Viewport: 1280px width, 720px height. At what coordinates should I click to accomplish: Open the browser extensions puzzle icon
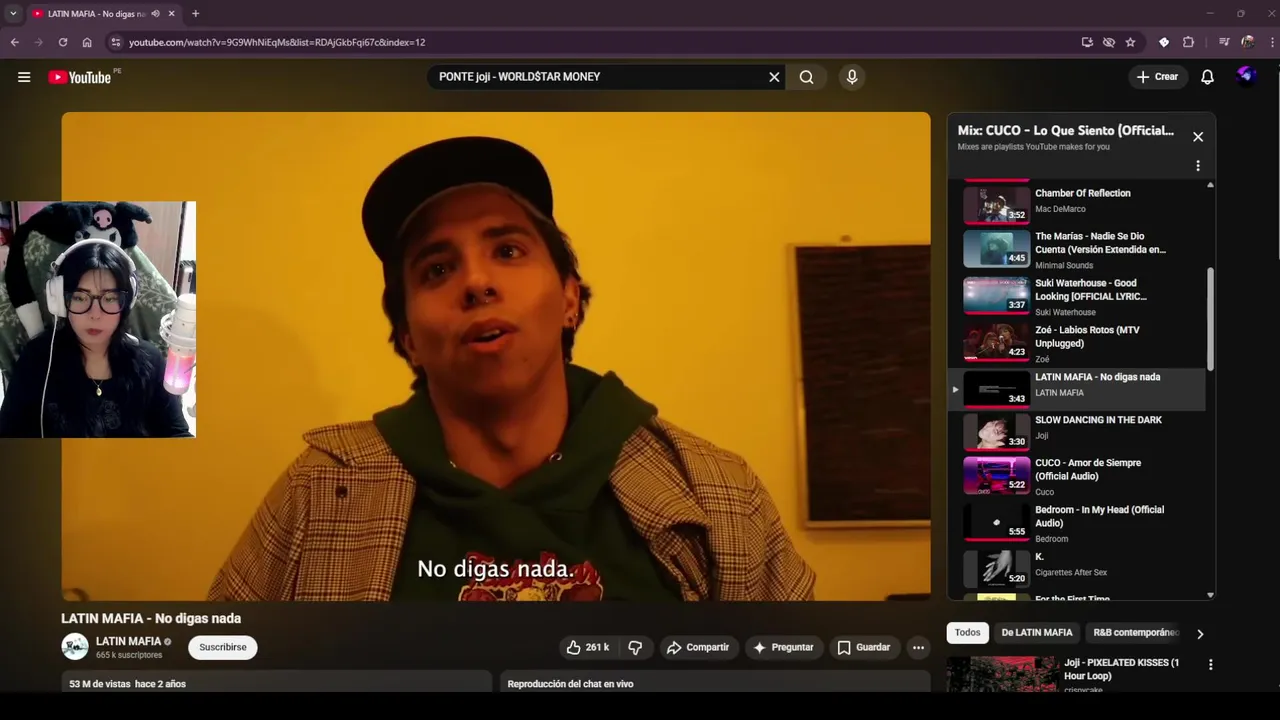[1188, 42]
